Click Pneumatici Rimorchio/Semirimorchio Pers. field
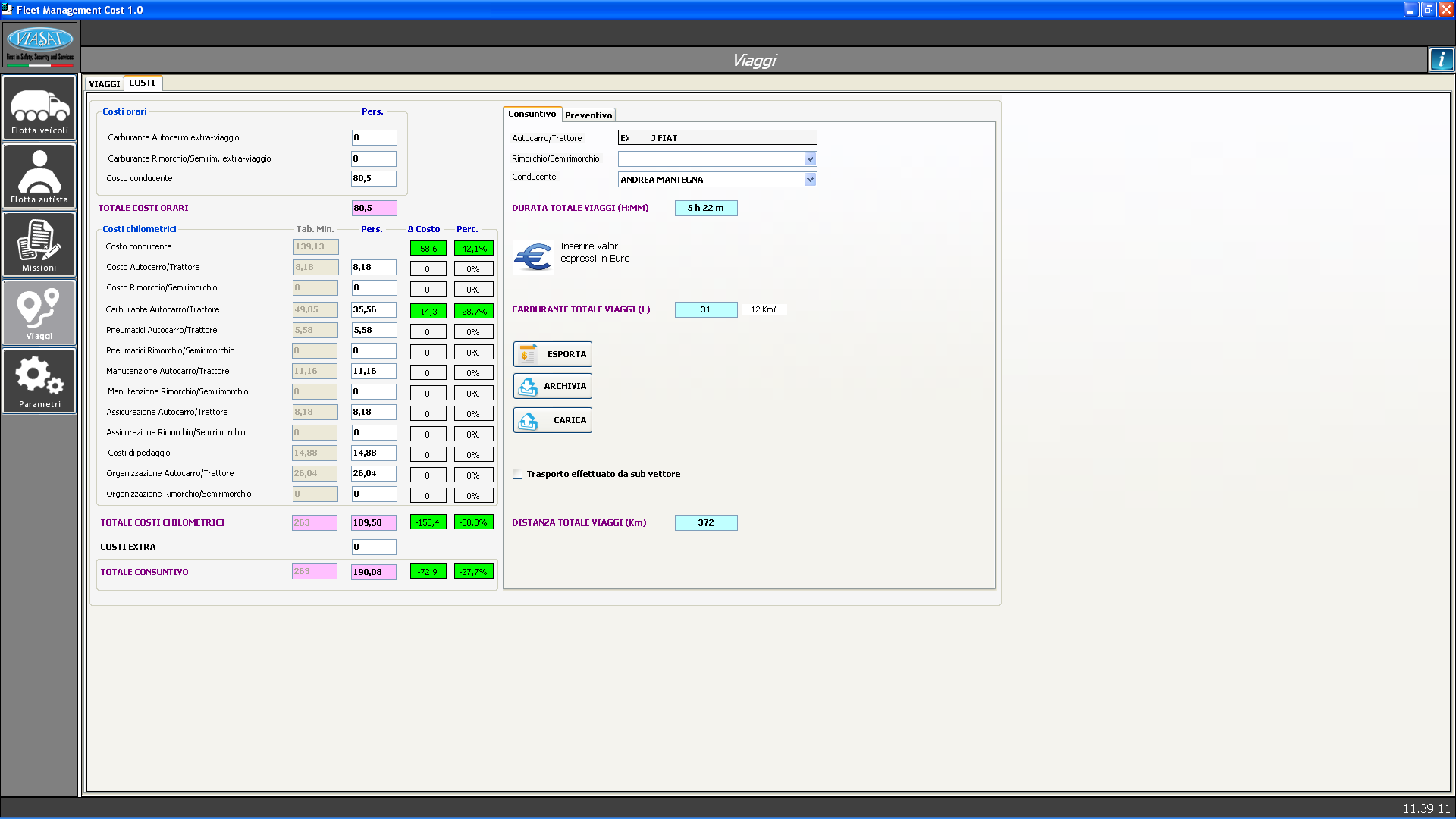Viewport: 1456px width, 819px height. click(374, 350)
